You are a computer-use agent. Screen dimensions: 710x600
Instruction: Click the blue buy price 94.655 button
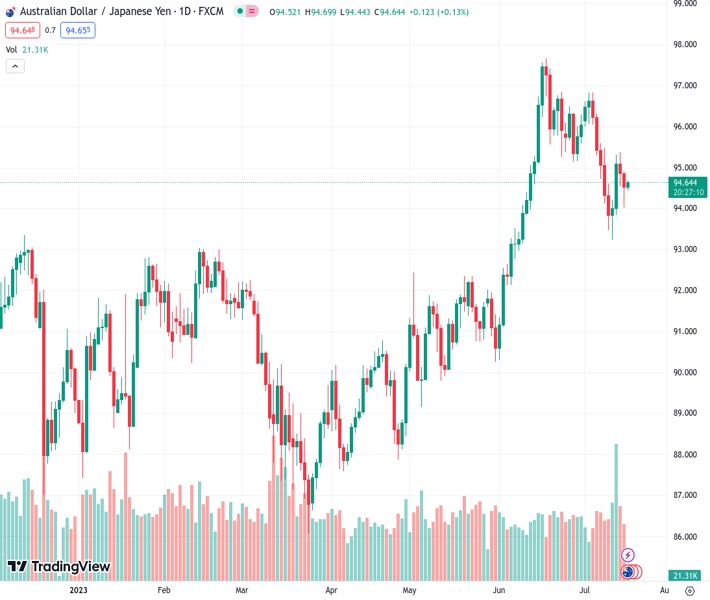77,30
